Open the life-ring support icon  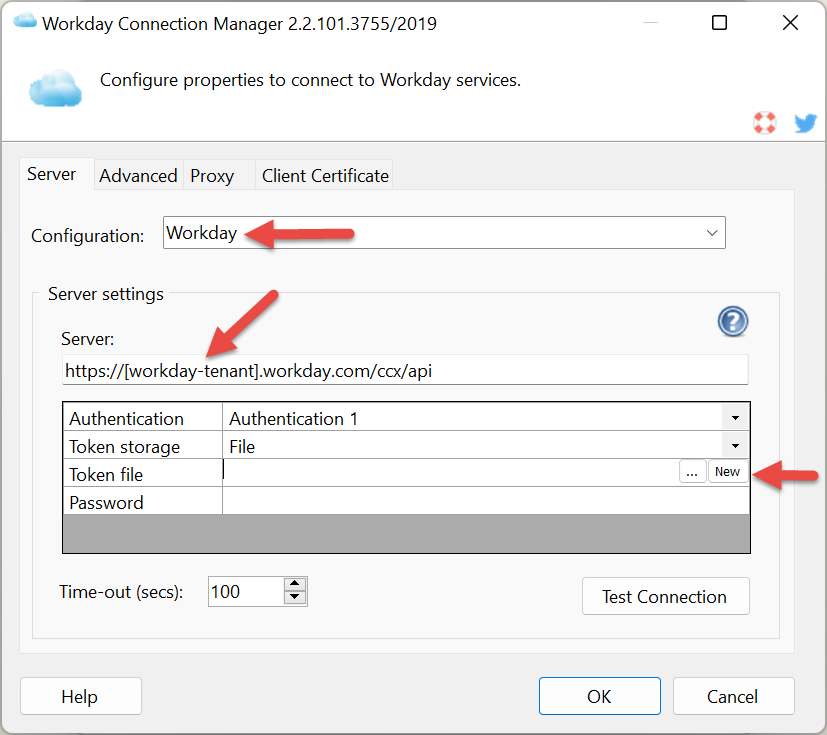(x=764, y=123)
